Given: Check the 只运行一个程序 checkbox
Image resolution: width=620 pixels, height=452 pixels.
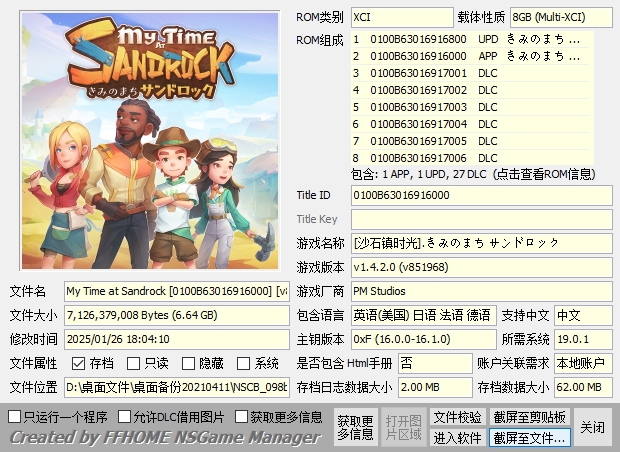Looking at the screenshot, I should (x=15, y=416).
